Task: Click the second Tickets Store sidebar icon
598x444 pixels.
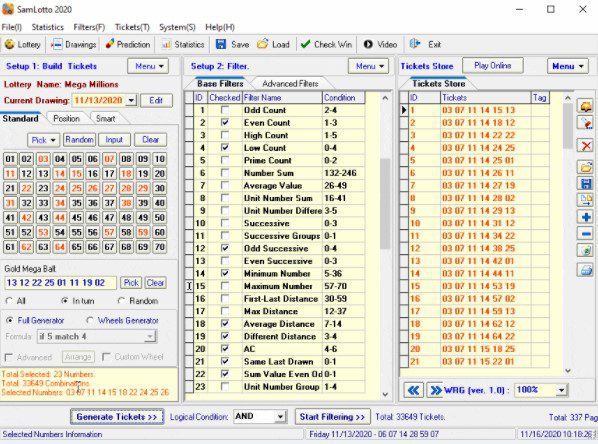Action: (x=586, y=123)
